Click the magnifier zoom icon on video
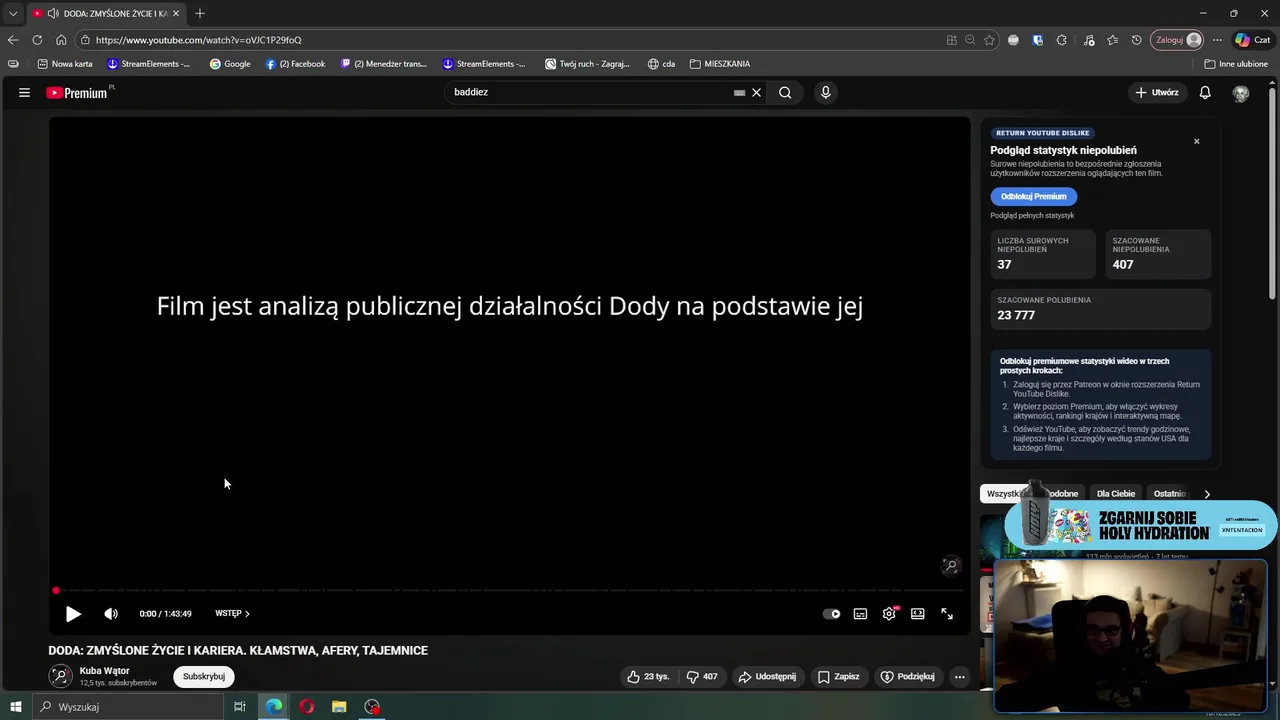Image resolution: width=1280 pixels, height=720 pixels. pos(951,566)
